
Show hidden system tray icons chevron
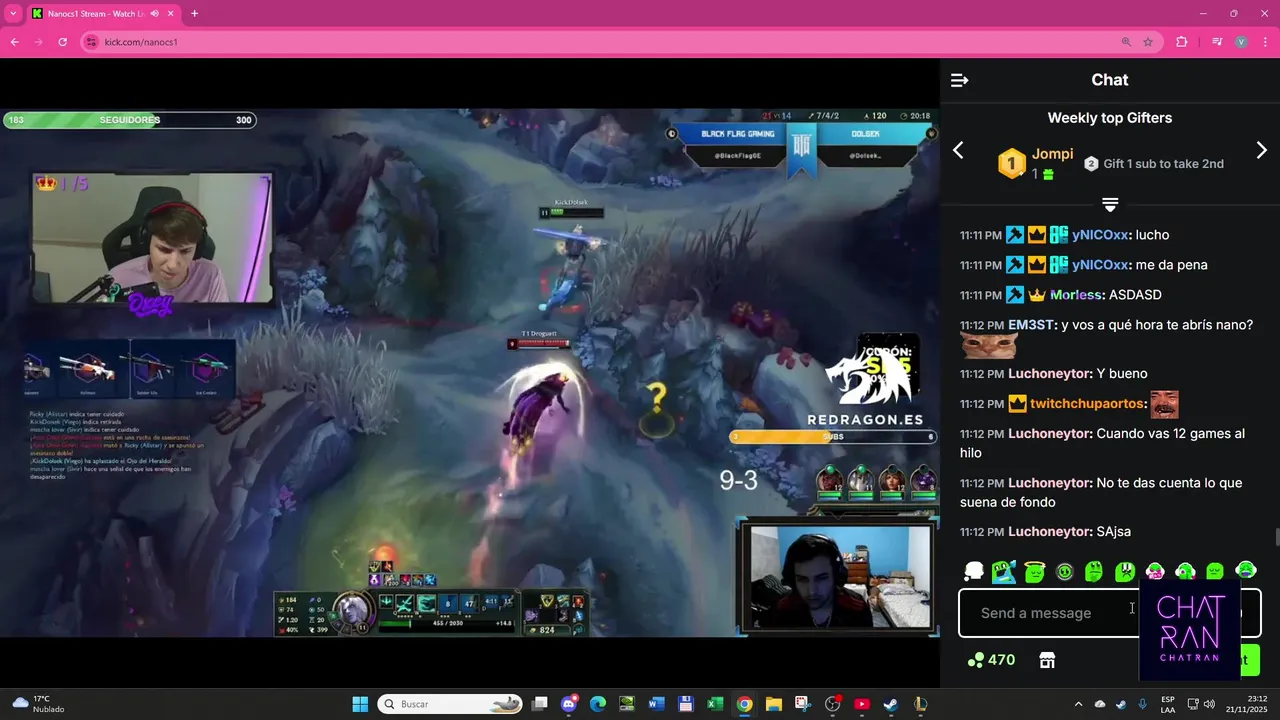[x=1078, y=704]
